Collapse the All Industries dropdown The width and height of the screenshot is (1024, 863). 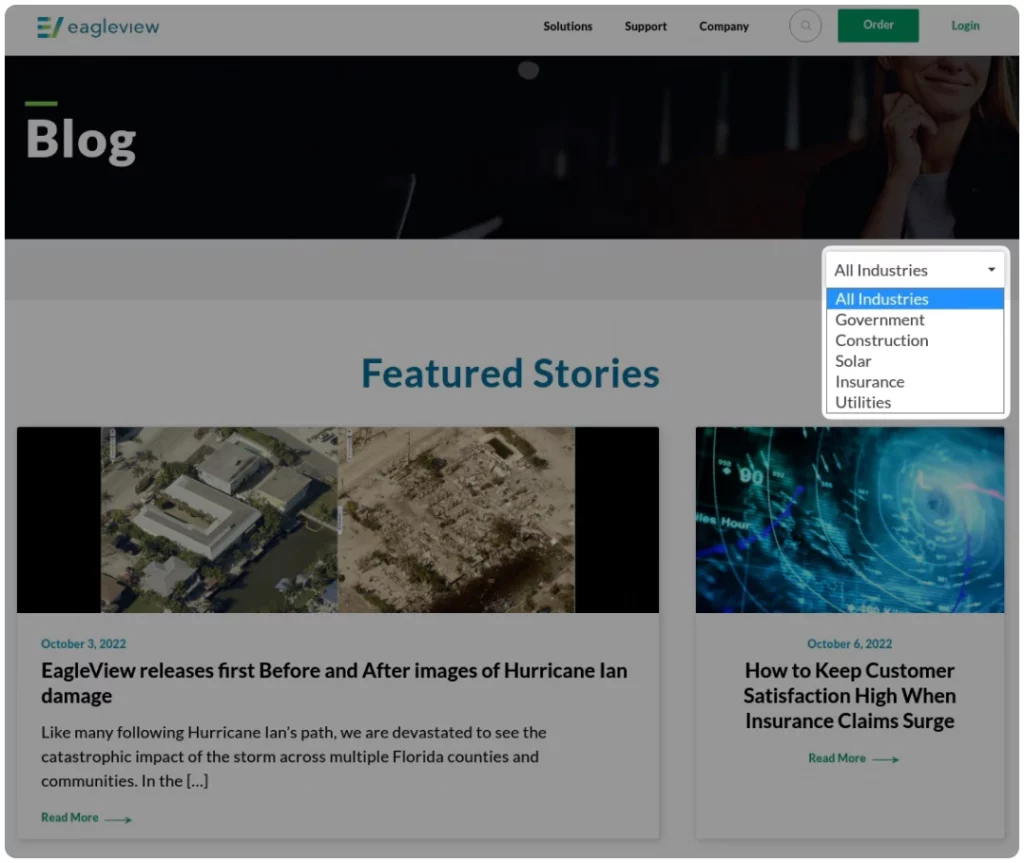click(x=914, y=270)
